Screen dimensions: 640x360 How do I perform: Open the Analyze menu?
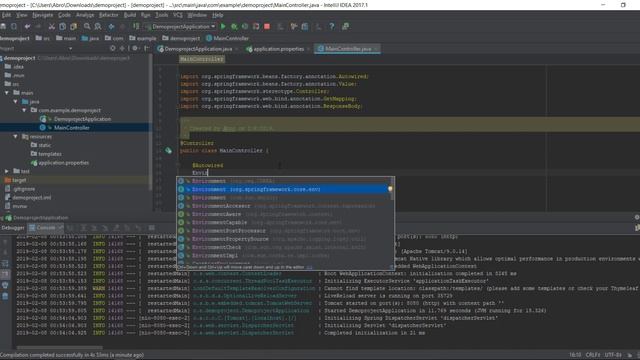(85, 15)
